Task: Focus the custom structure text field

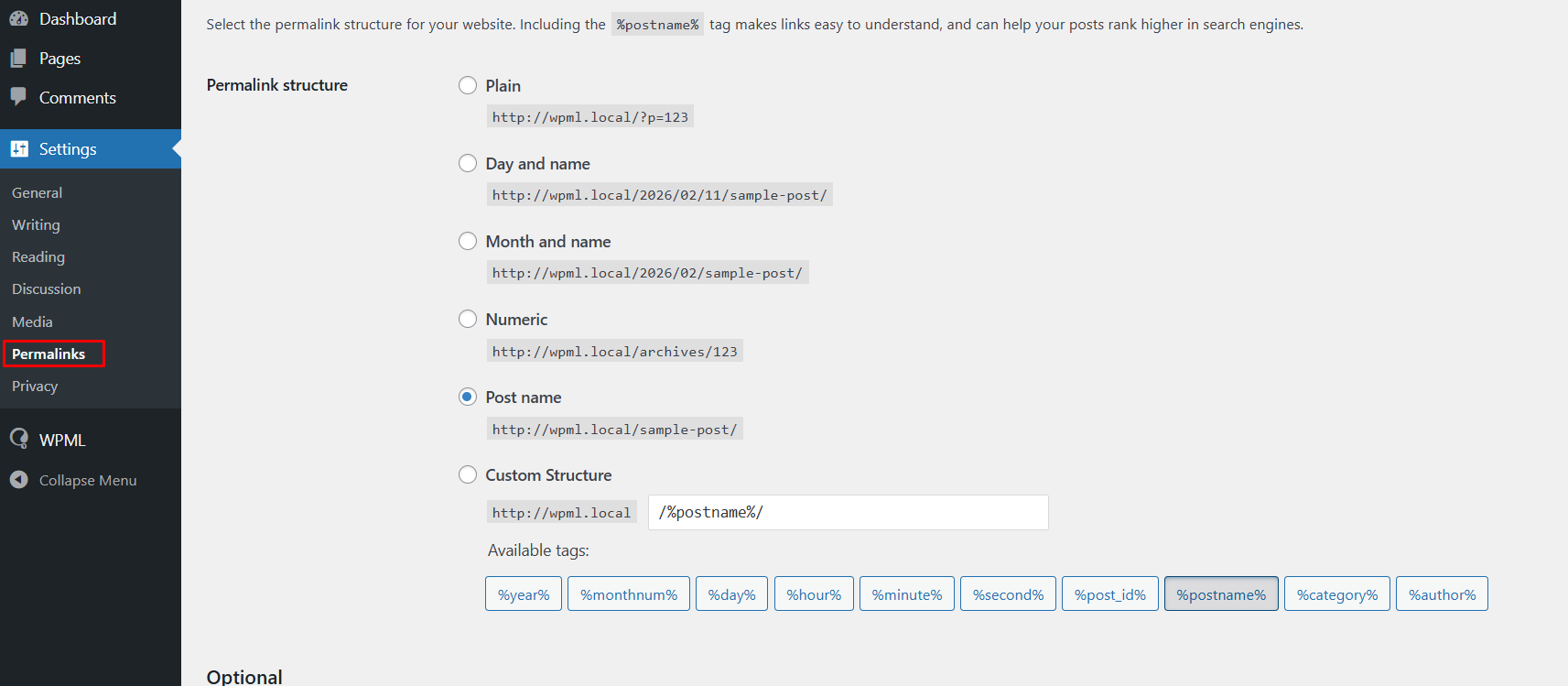Action: (848, 512)
